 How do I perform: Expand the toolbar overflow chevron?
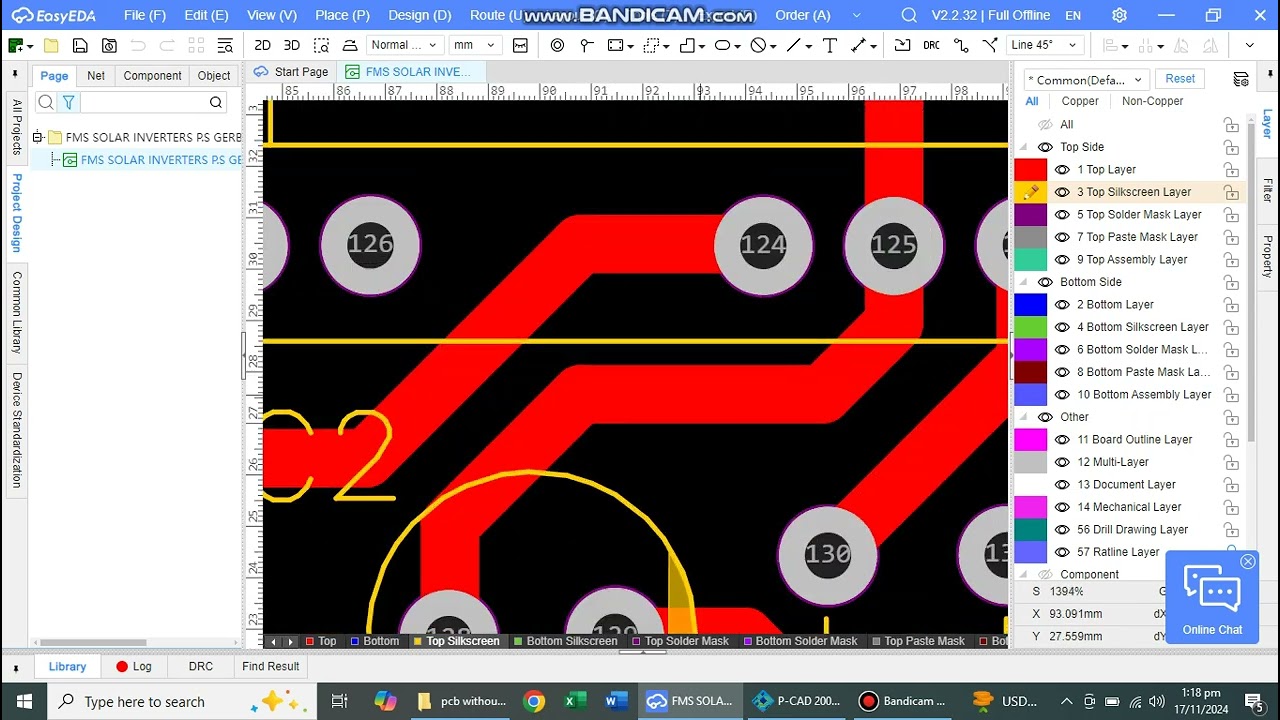1249,45
